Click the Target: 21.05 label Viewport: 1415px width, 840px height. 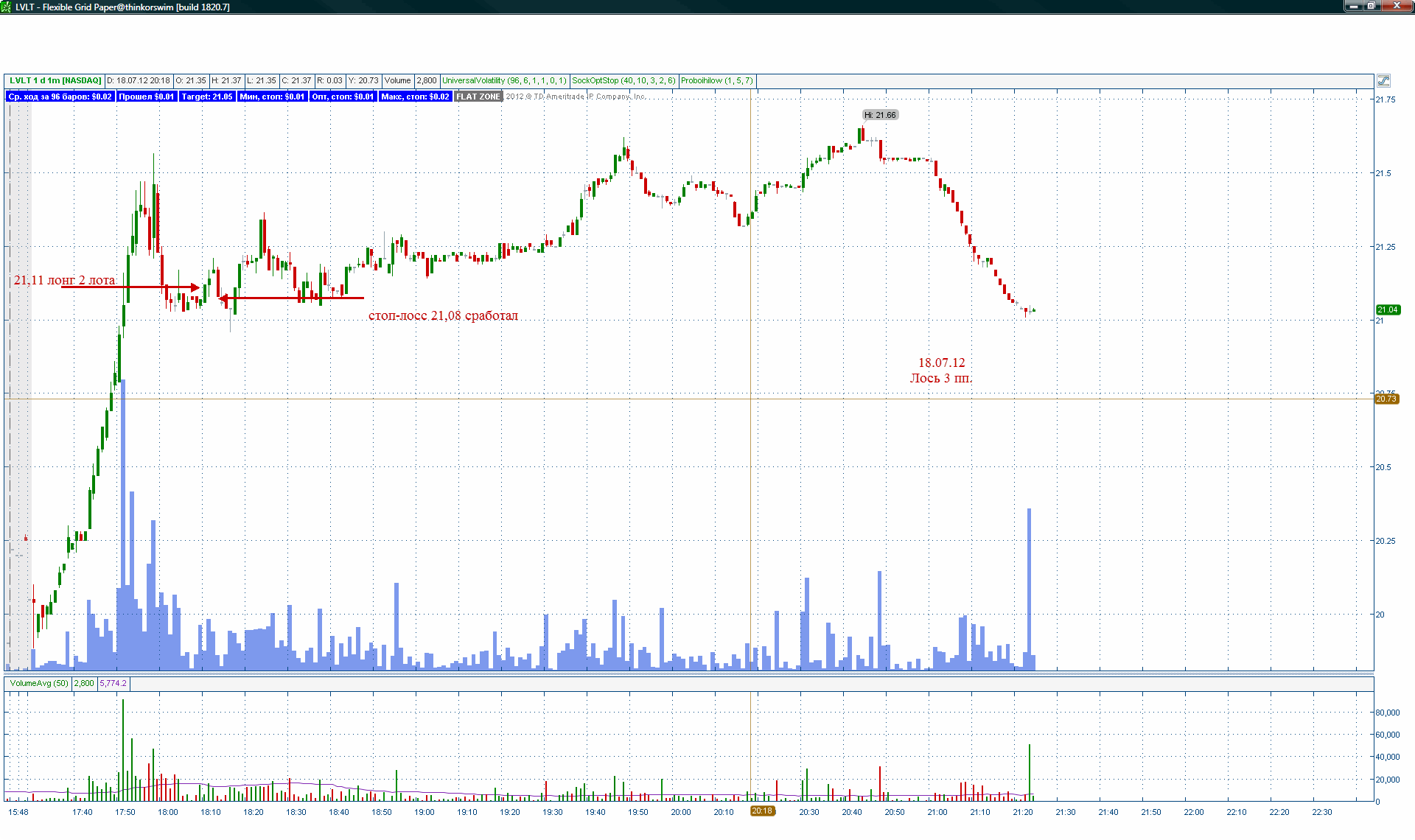pyautogui.click(x=206, y=97)
